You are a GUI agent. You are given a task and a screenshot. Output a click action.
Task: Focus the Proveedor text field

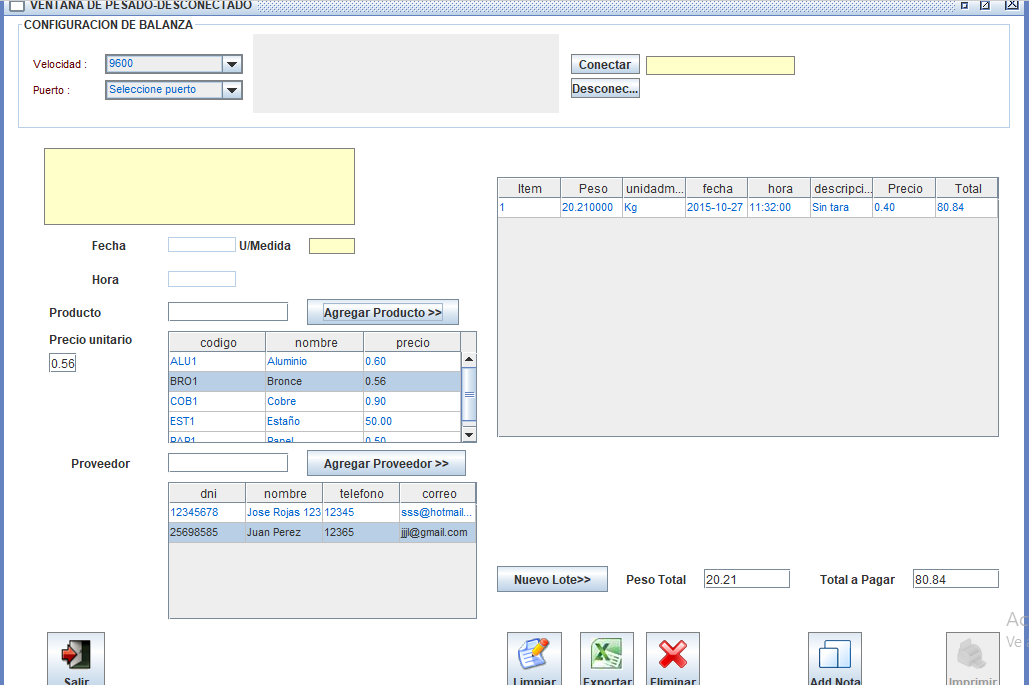point(228,463)
